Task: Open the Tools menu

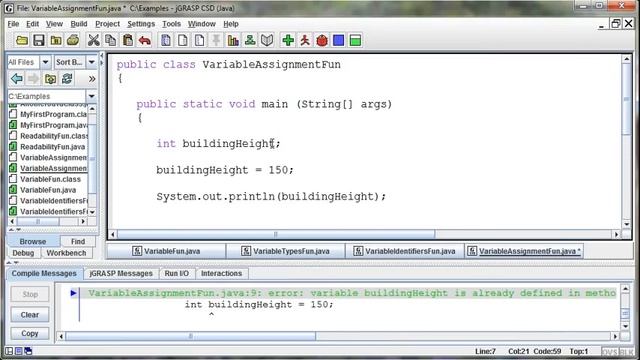Action: pyautogui.click(x=171, y=24)
